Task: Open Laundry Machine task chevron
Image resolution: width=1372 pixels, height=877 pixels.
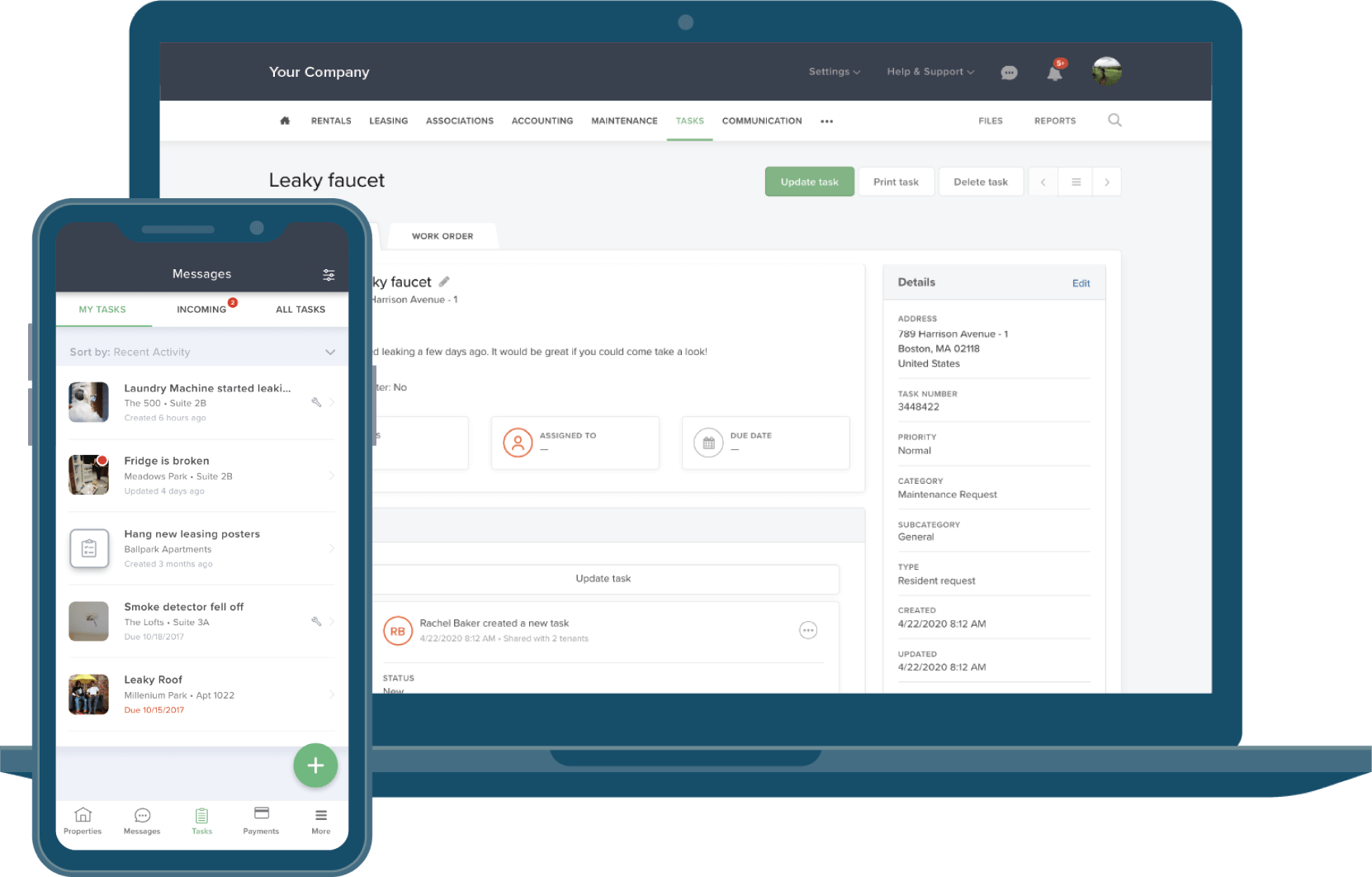Action: tap(332, 402)
